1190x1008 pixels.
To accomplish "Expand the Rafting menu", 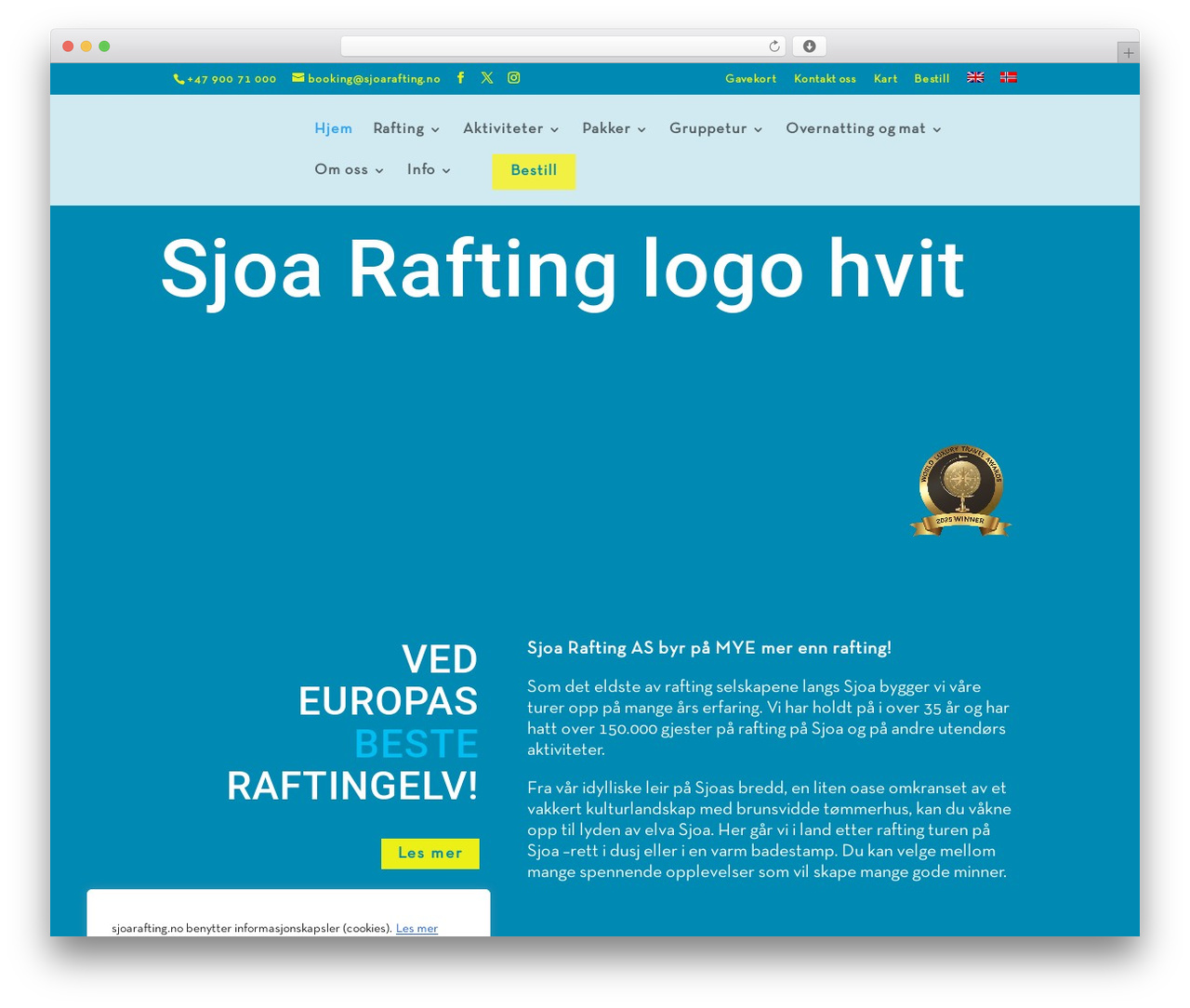I will pos(406,128).
